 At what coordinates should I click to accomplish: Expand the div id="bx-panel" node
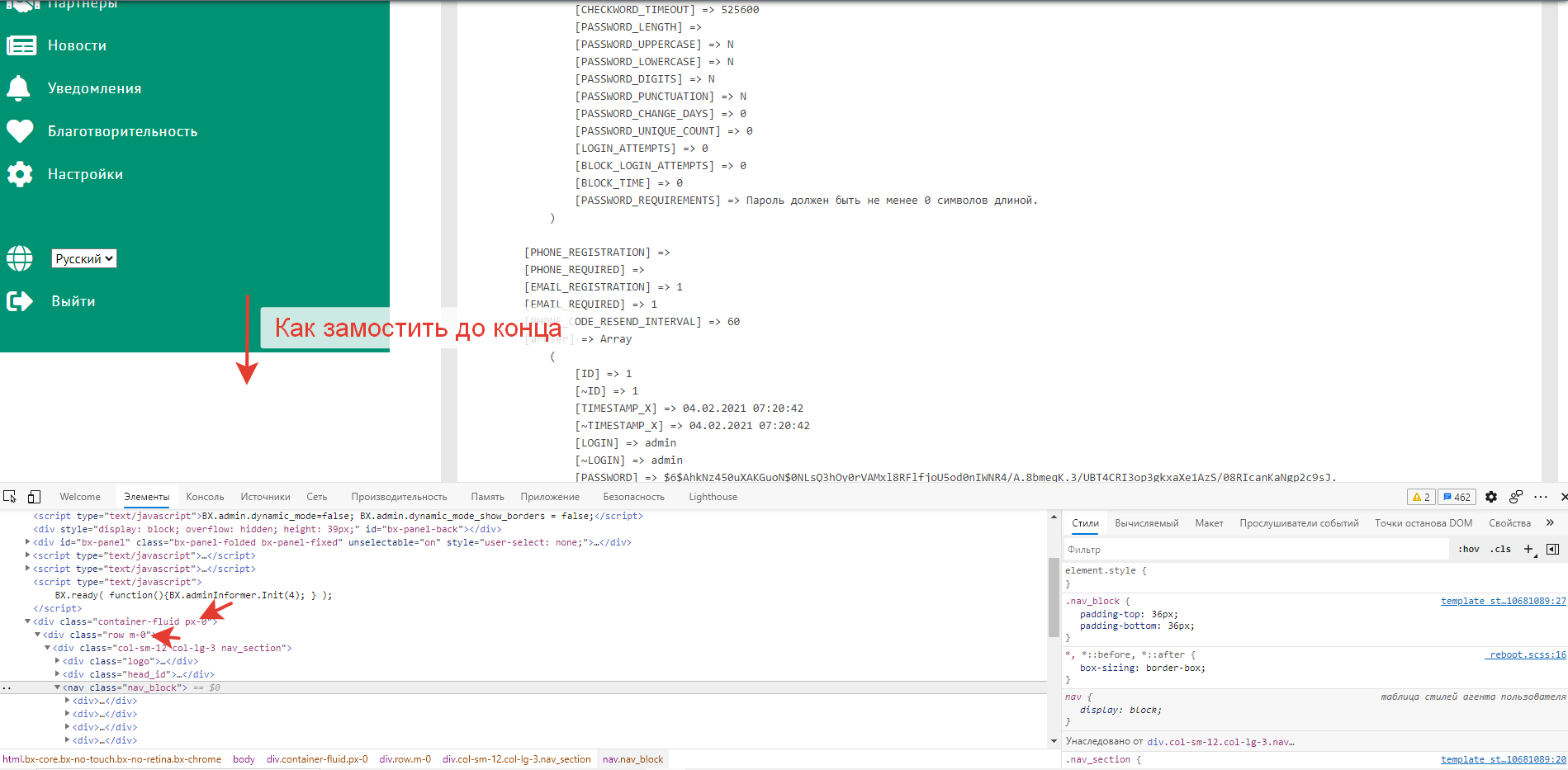(28, 542)
